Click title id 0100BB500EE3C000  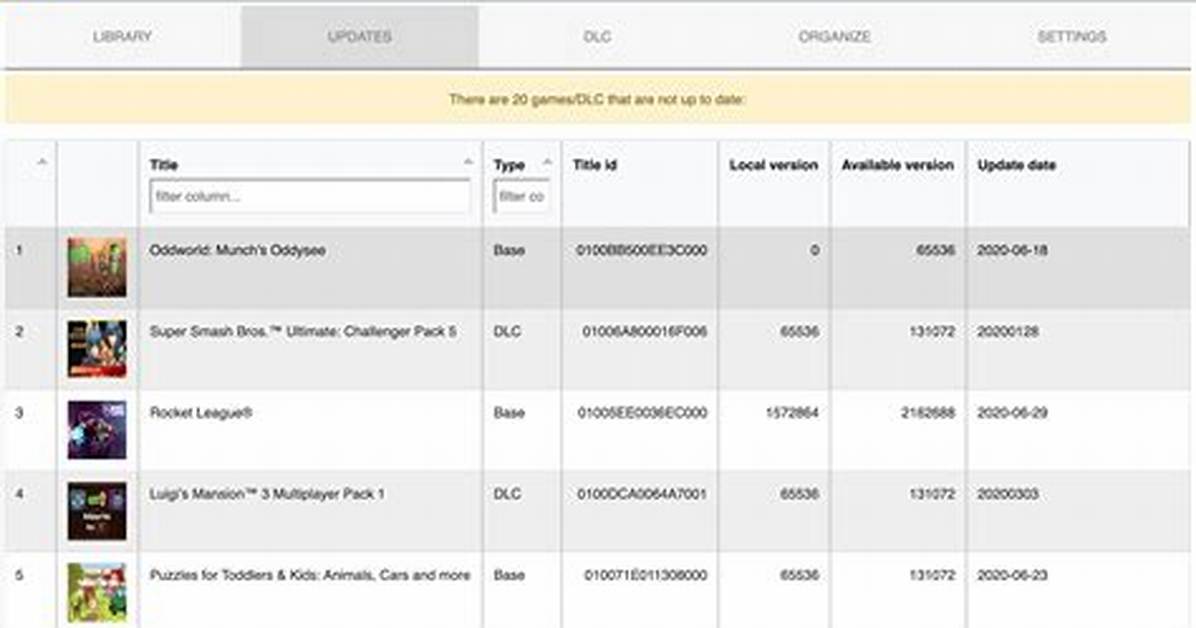click(641, 250)
